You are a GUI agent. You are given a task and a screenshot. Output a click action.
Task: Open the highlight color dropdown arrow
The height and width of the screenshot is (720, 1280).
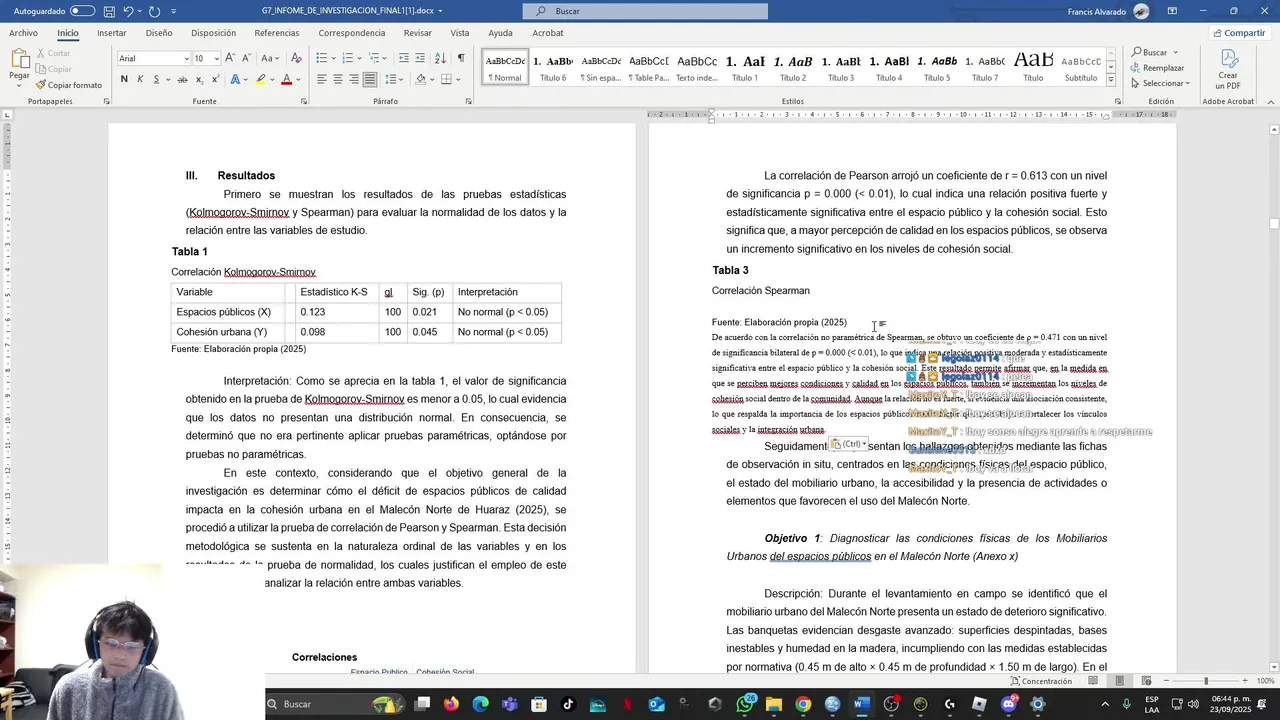pyautogui.click(x=273, y=79)
